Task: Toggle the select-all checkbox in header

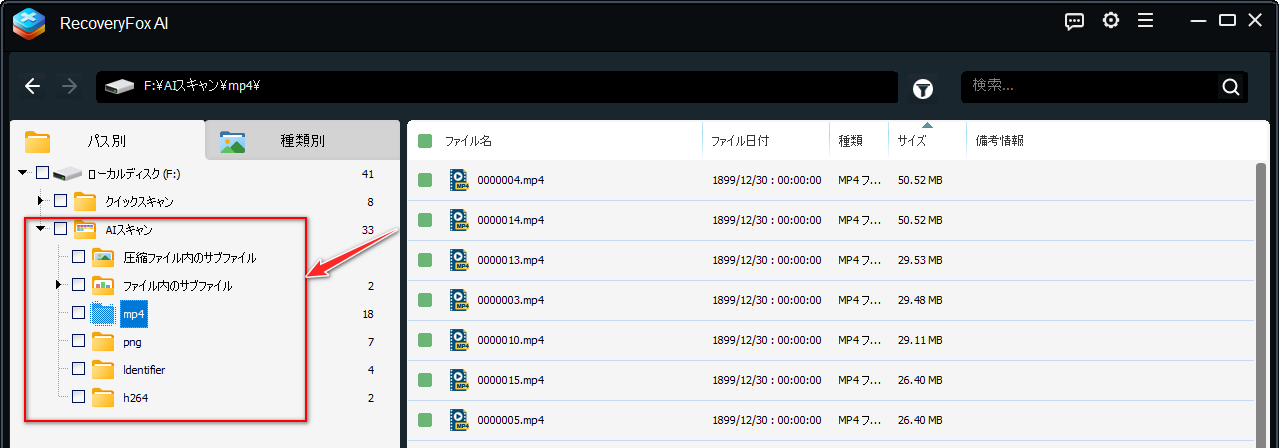Action: tap(425, 141)
